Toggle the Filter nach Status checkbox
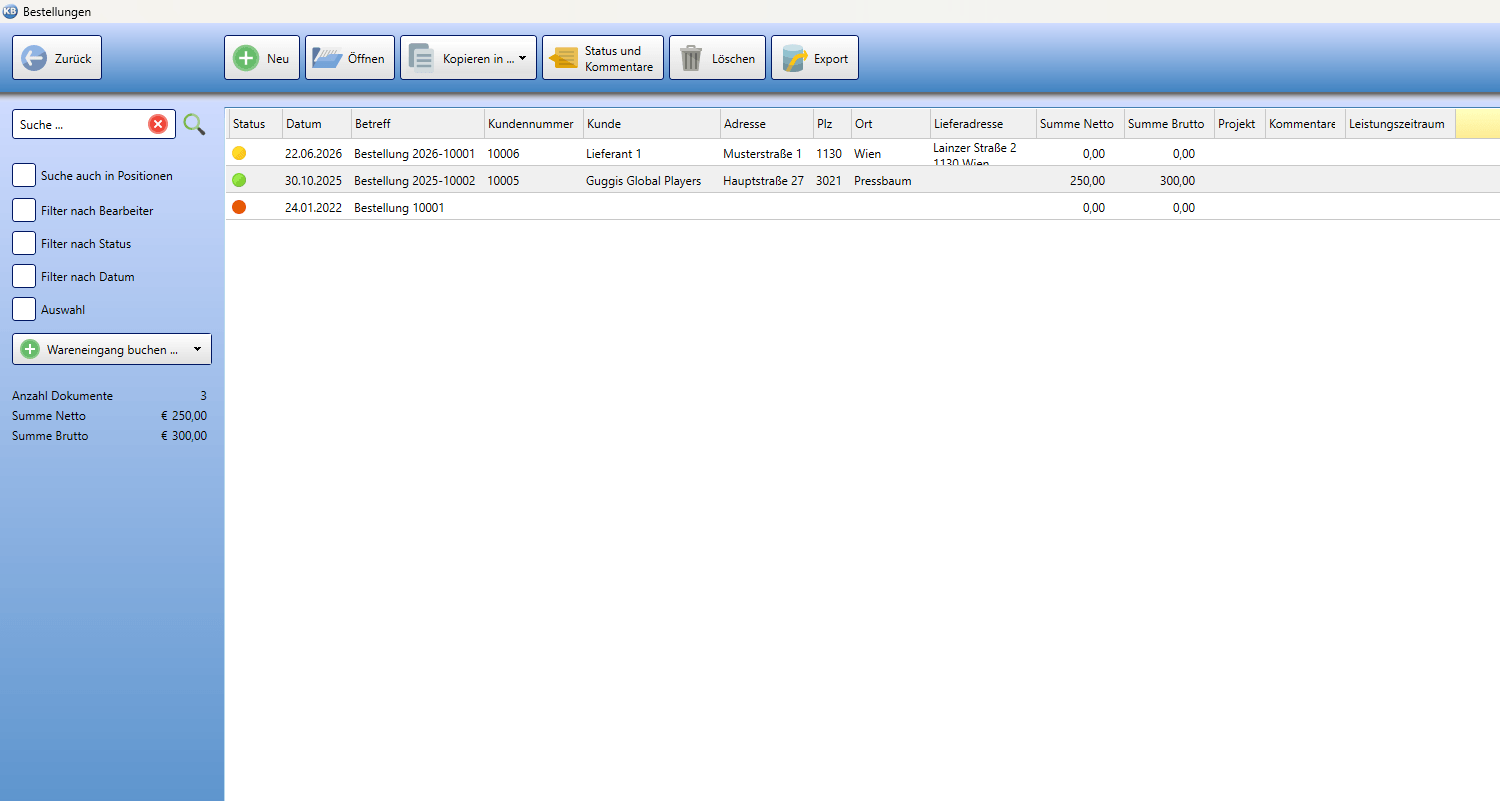Viewport: 1500px width, 801px height. 24,243
